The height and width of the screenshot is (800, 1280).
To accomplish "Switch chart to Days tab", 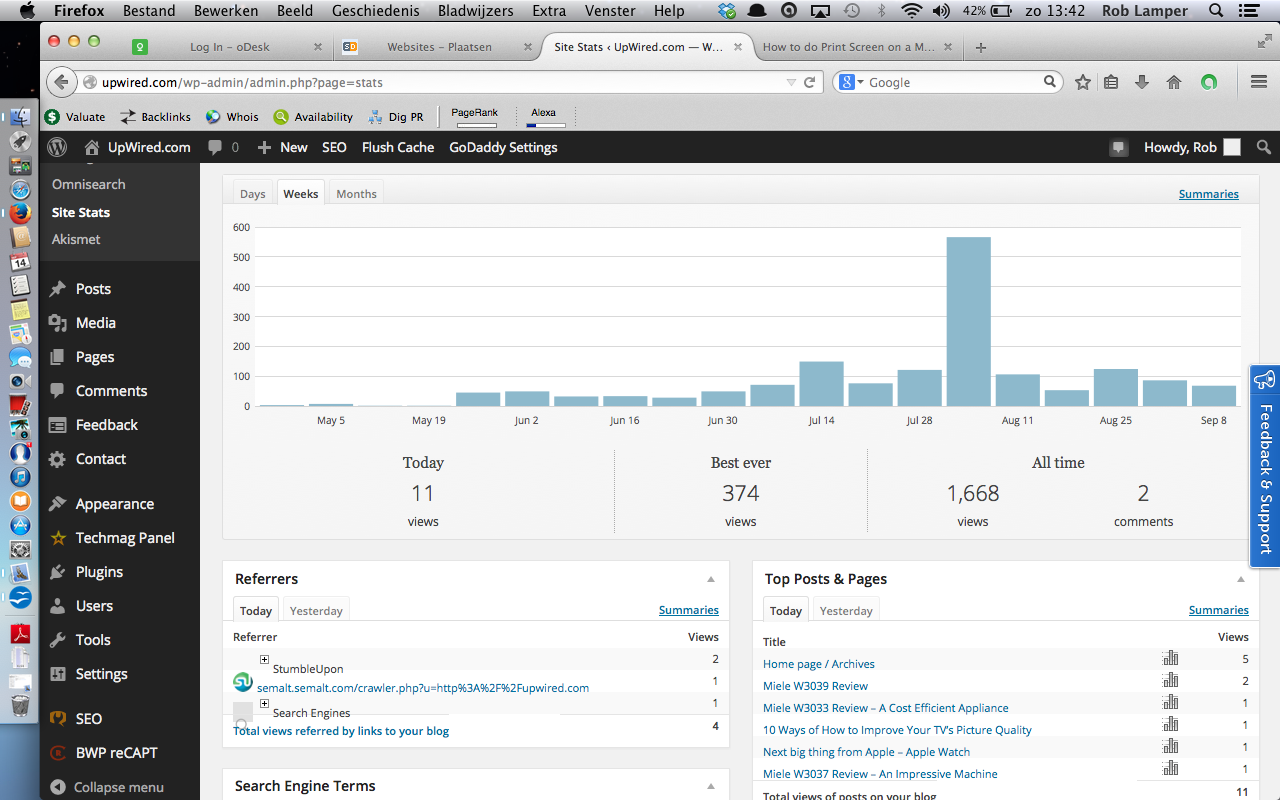I will tap(253, 194).
